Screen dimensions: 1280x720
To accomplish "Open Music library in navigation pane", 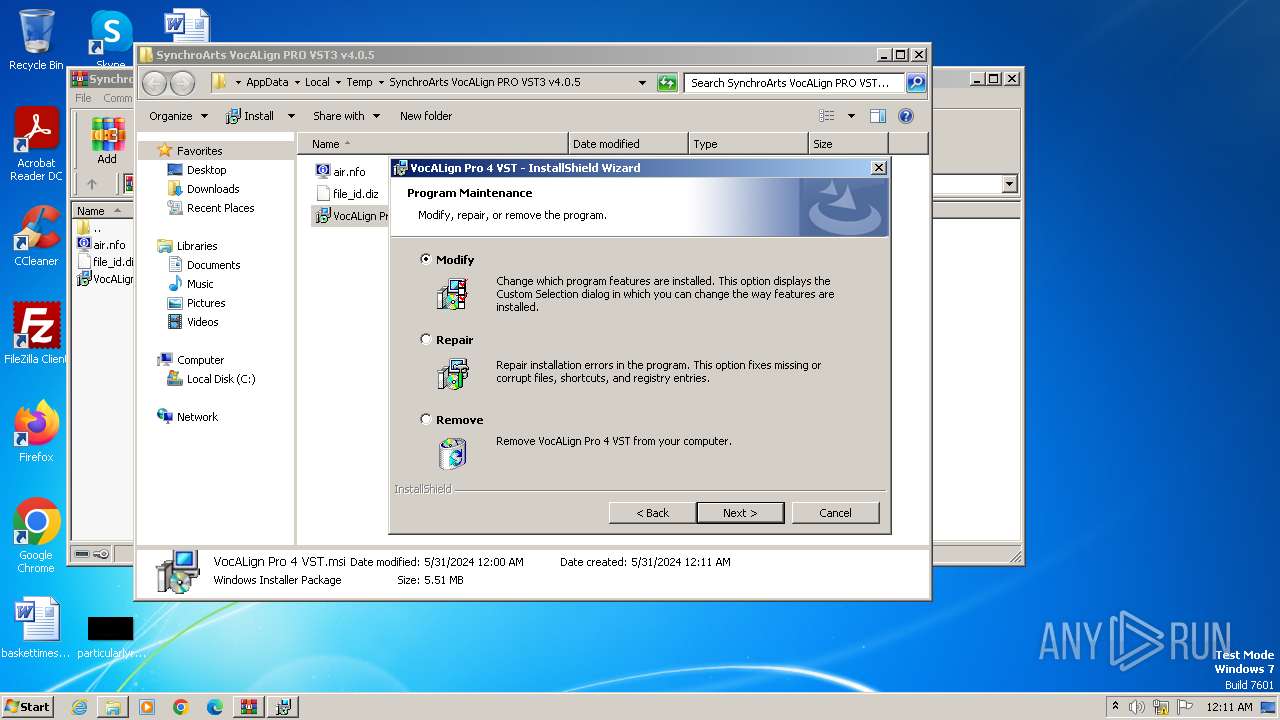I will (200, 284).
